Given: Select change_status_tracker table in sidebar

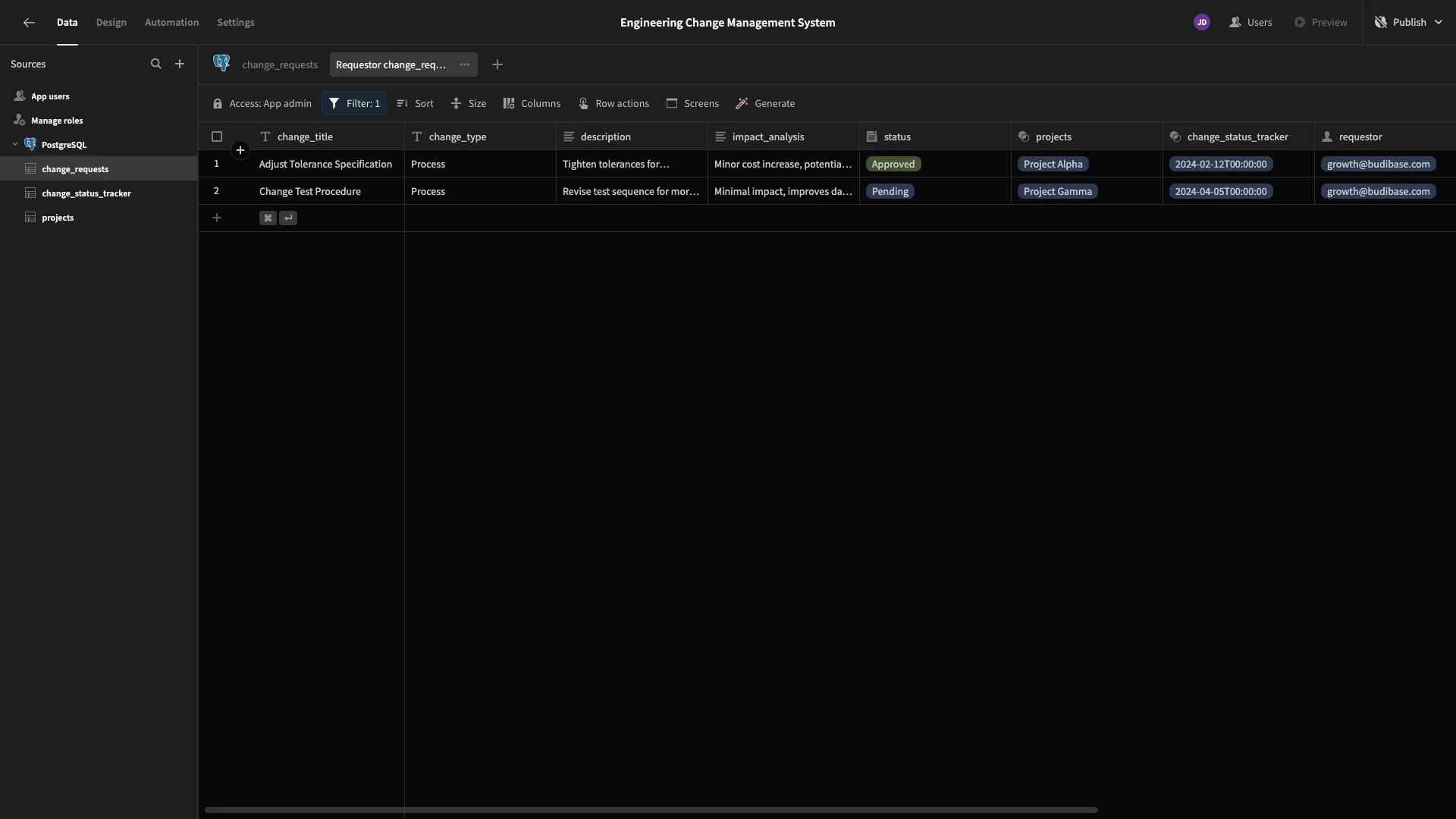Looking at the screenshot, I should click(x=99, y=193).
